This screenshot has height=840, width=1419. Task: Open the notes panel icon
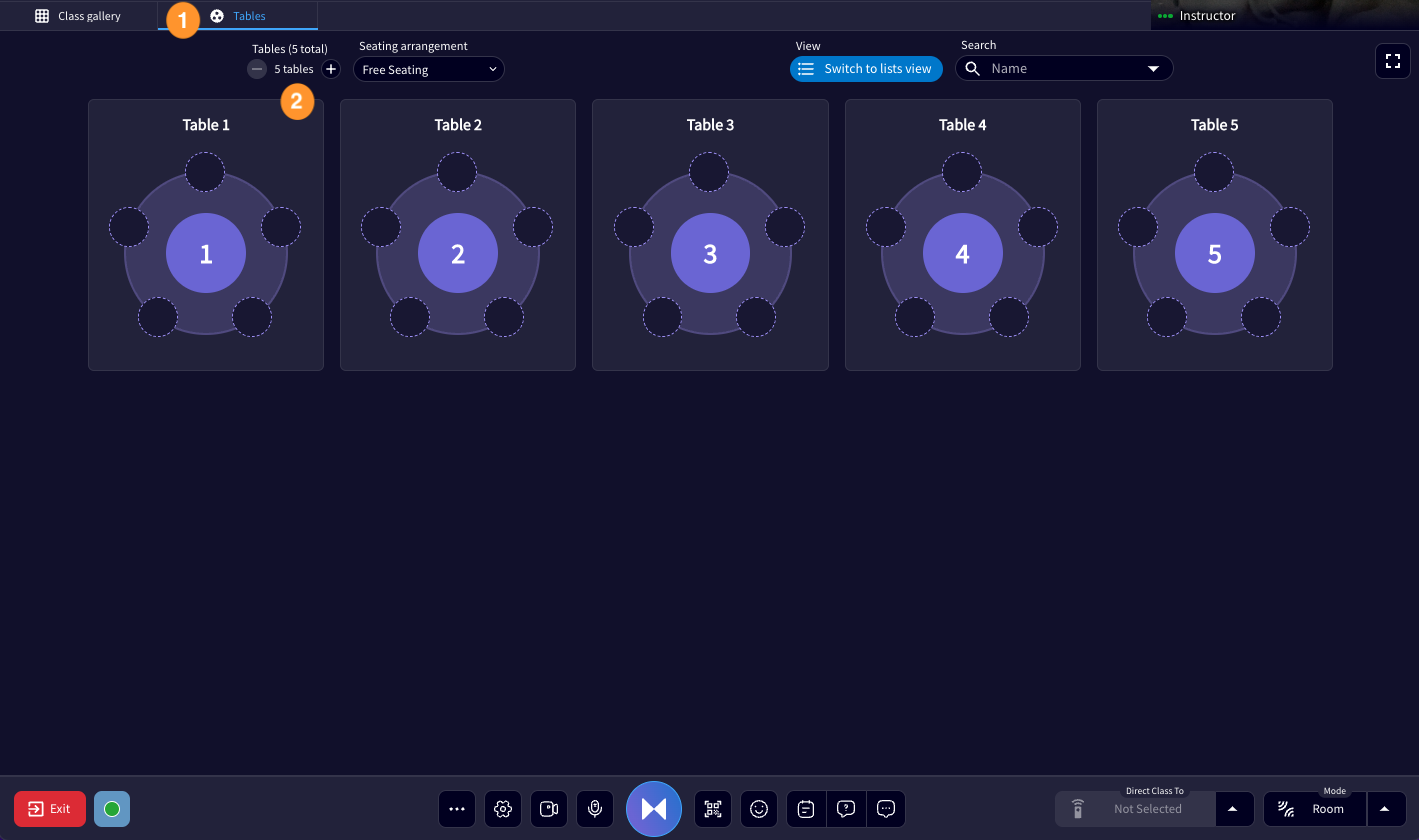pos(807,809)
